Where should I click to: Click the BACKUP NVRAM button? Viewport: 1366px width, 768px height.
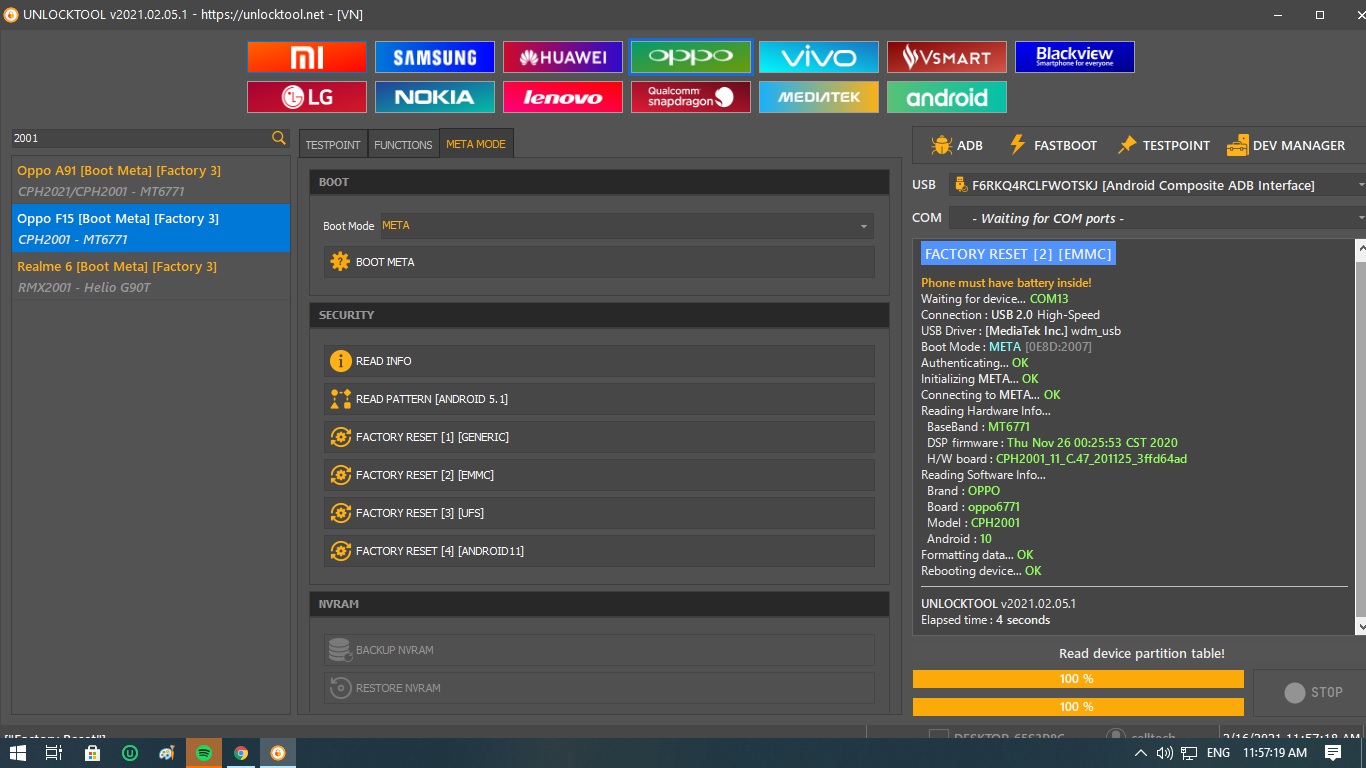tap(599, 650)
